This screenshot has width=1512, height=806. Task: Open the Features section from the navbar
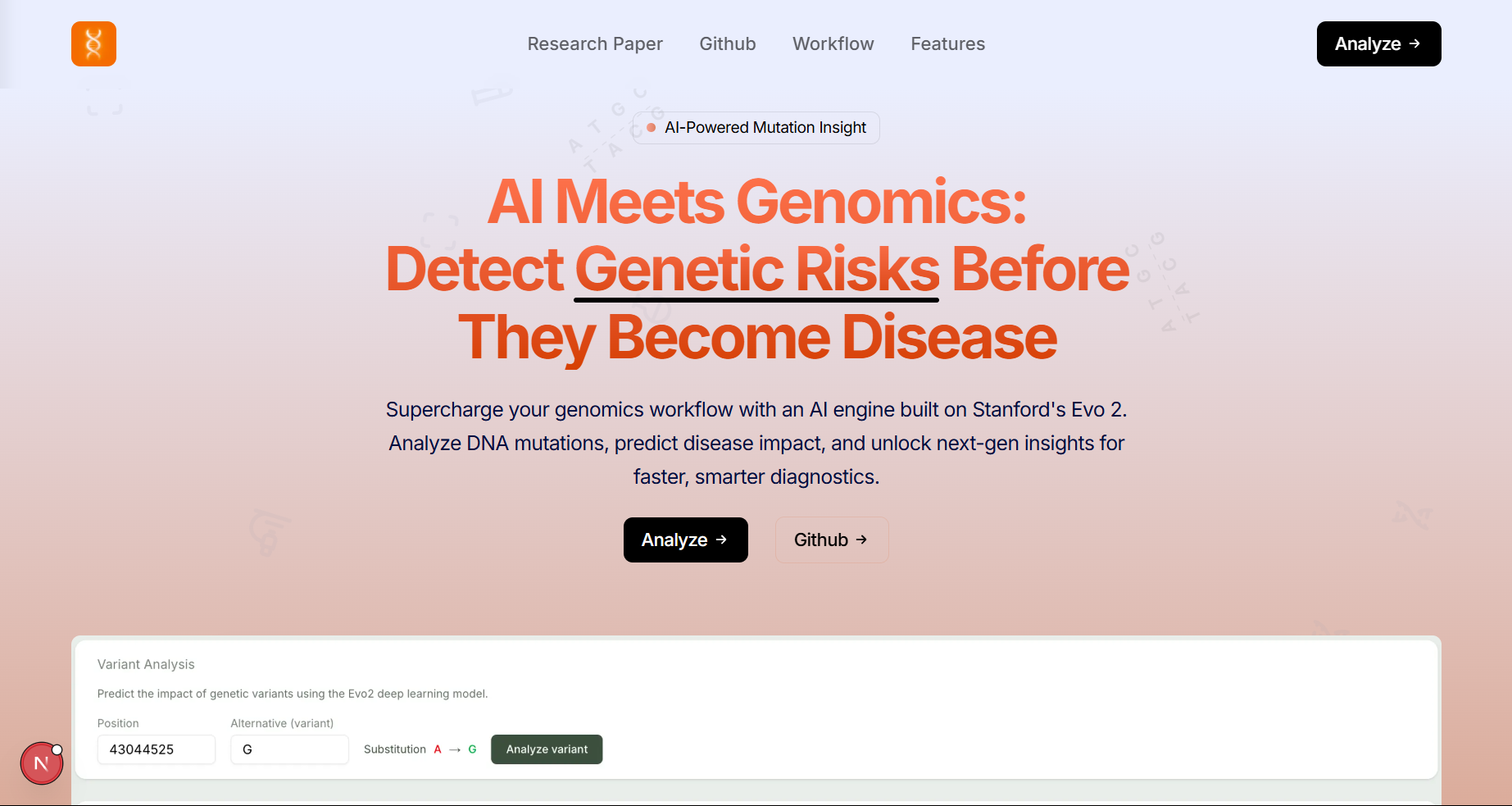pos(947,43)
